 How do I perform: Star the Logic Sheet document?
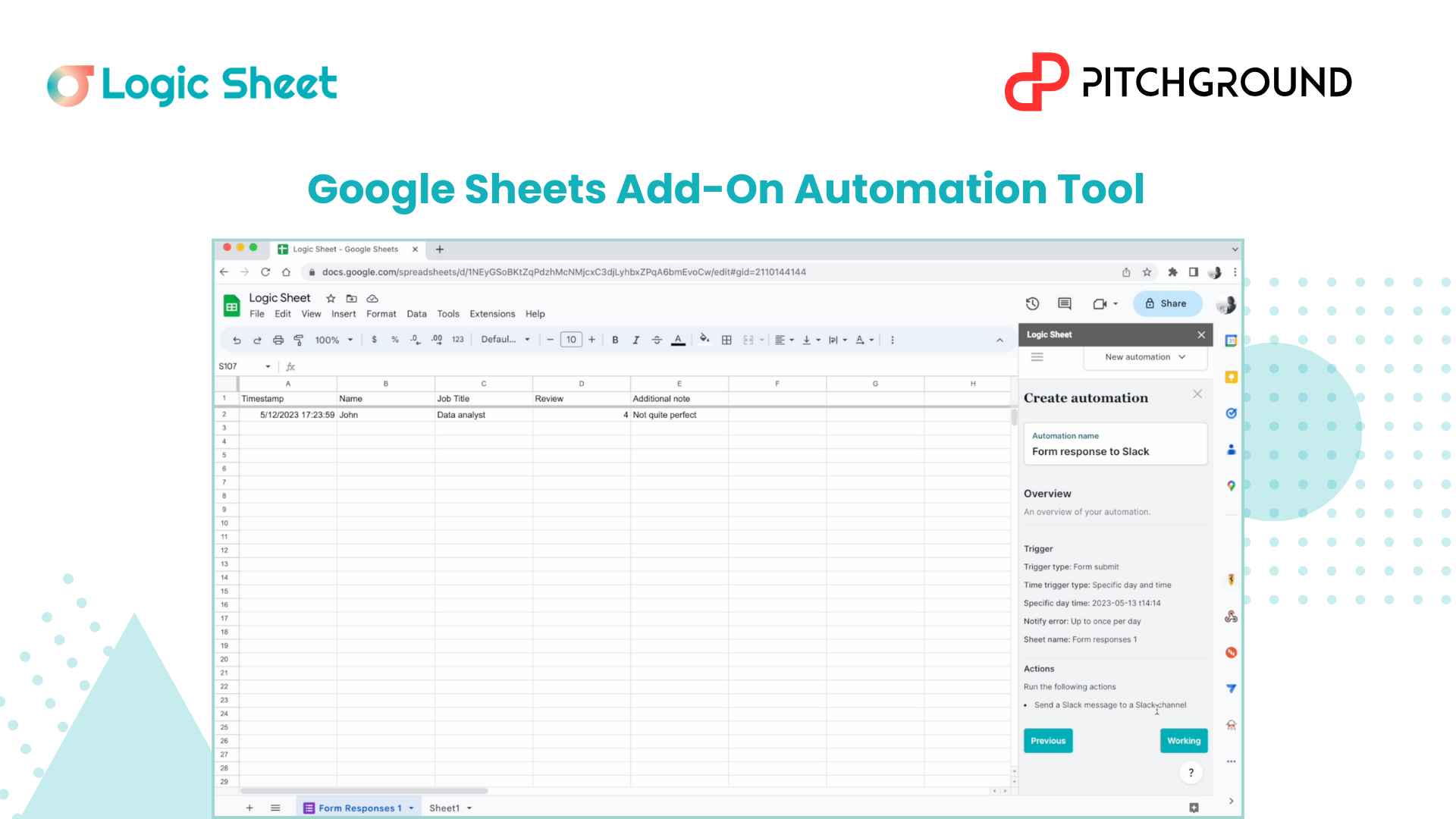pos(331,298)
